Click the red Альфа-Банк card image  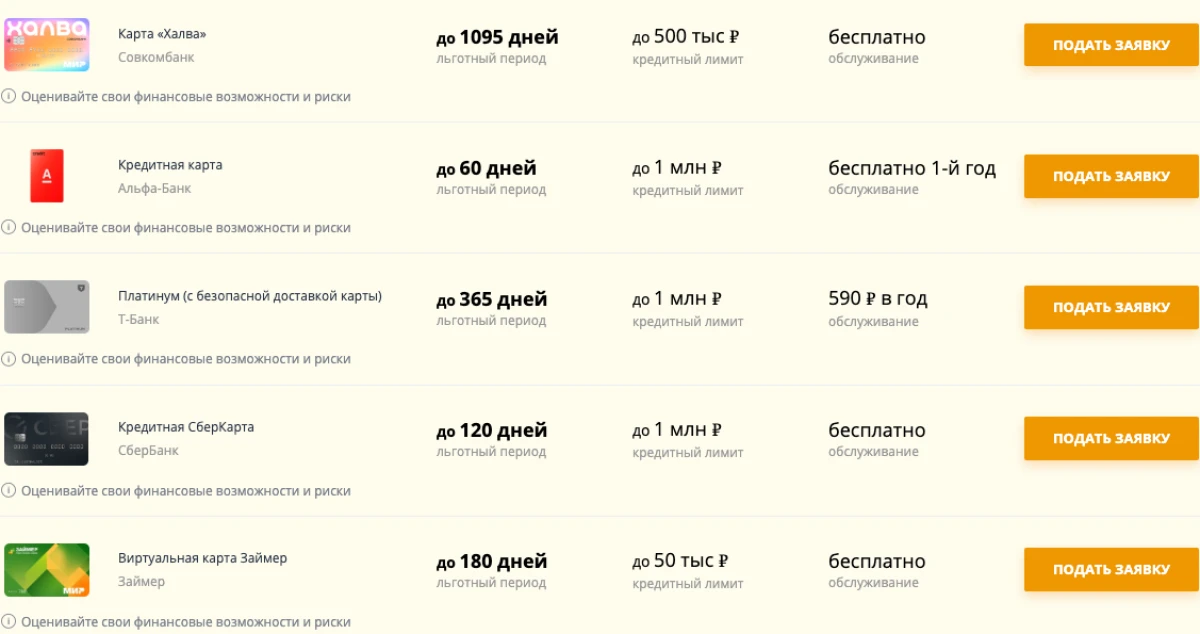point(46,176)
